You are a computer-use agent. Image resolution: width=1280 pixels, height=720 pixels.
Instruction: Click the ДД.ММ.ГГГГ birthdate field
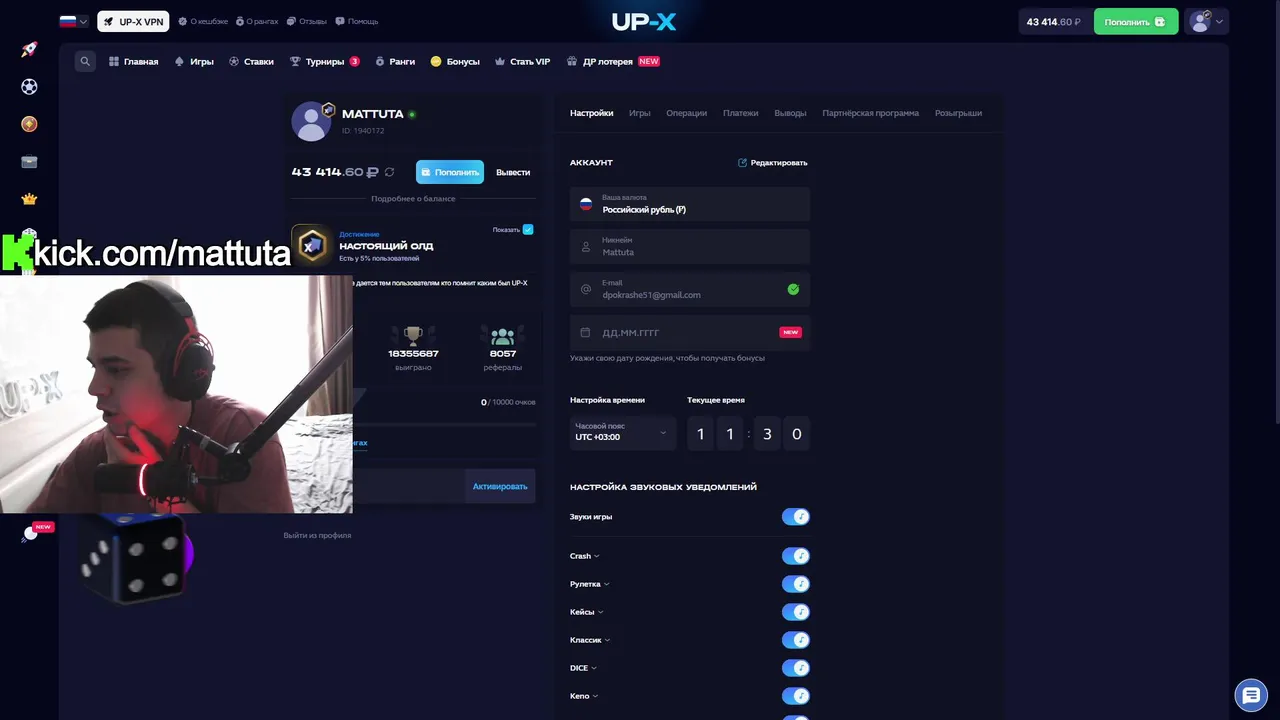coord(690,332)
